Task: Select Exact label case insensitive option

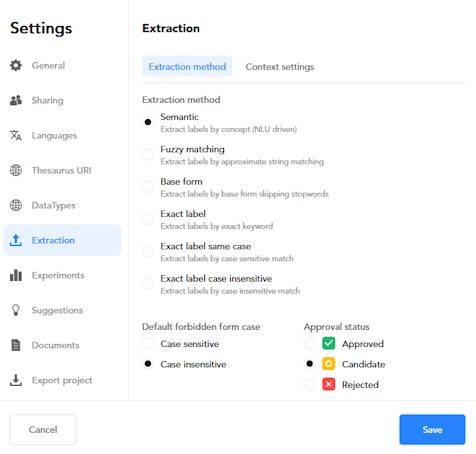Action: [148, 284]
